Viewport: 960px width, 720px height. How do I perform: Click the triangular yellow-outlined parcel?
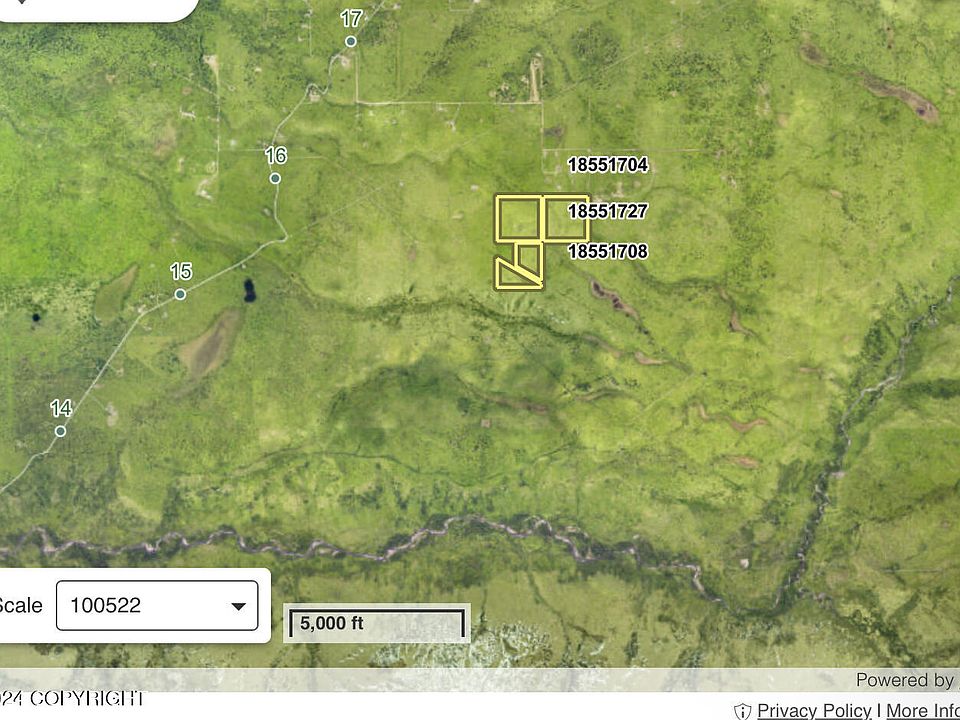coord(513,276)
